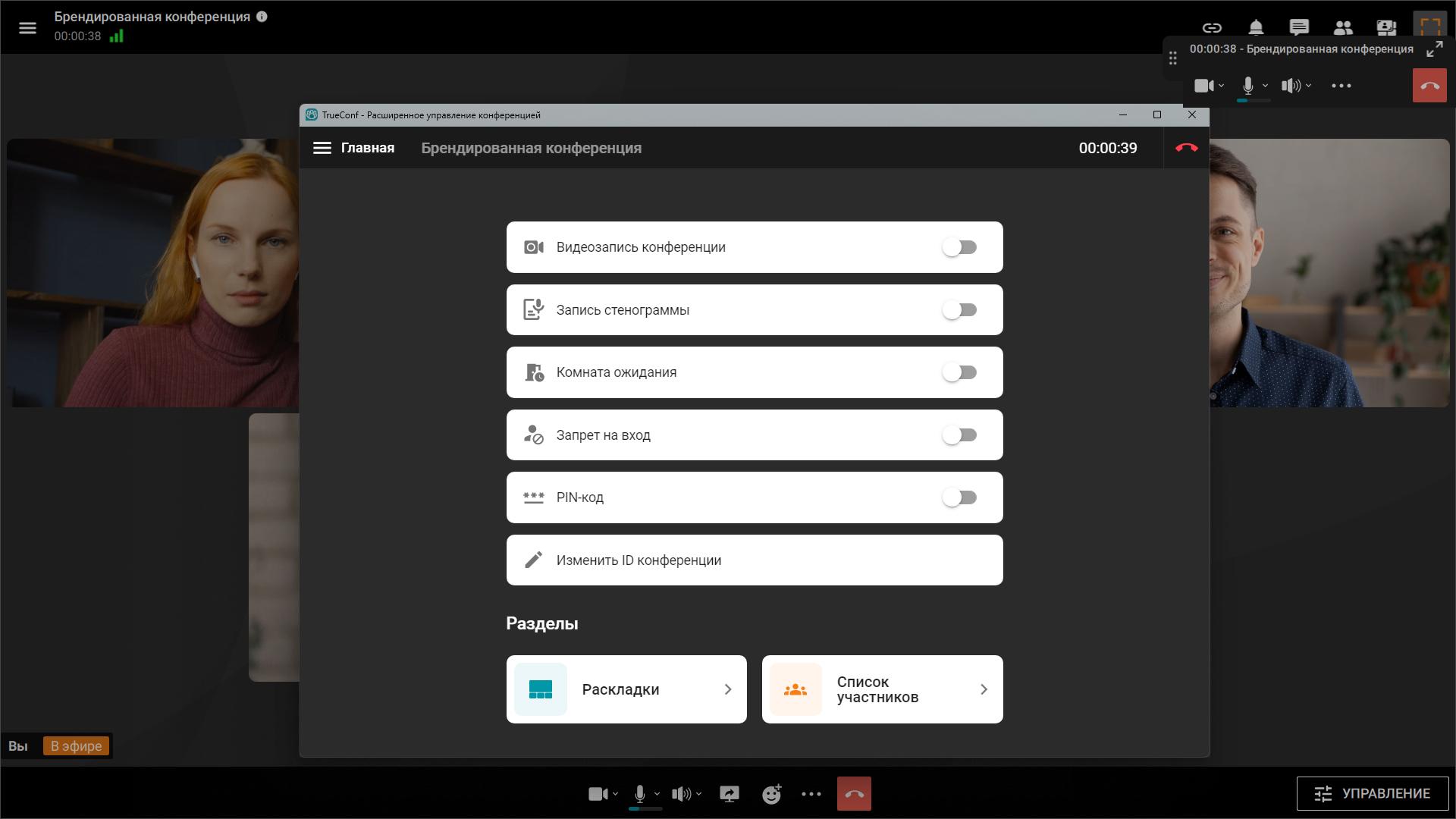
Task: Expand the mini floating panel arrows icon
Action: pyautogui.click(x=1434, y=50)
